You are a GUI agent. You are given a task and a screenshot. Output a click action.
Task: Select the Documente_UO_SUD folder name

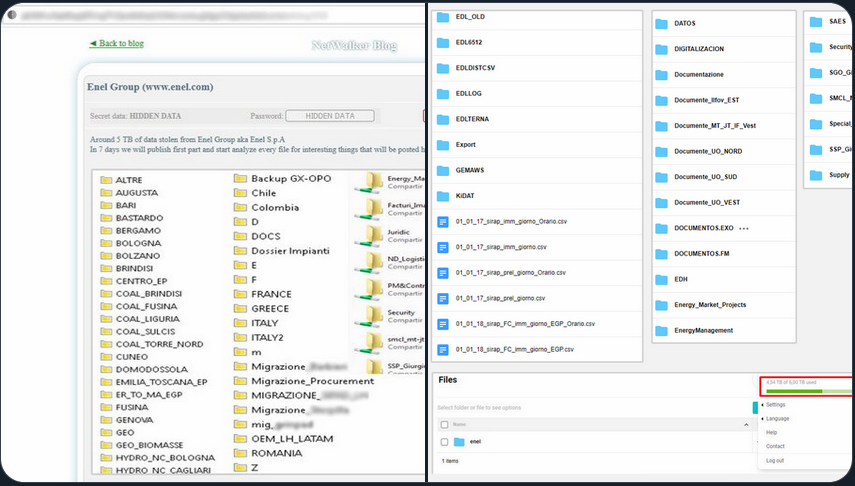click(x=706, y=177)
